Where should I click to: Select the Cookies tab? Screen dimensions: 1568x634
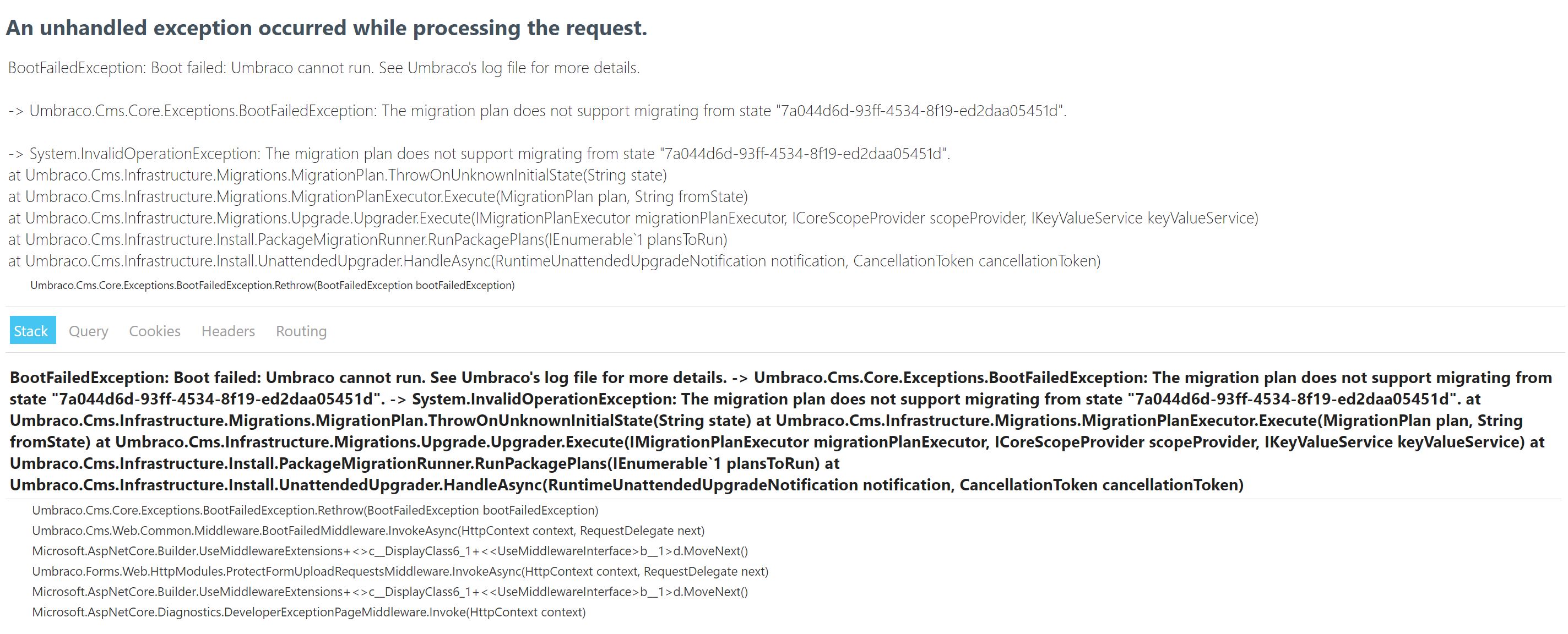[155, 330]
